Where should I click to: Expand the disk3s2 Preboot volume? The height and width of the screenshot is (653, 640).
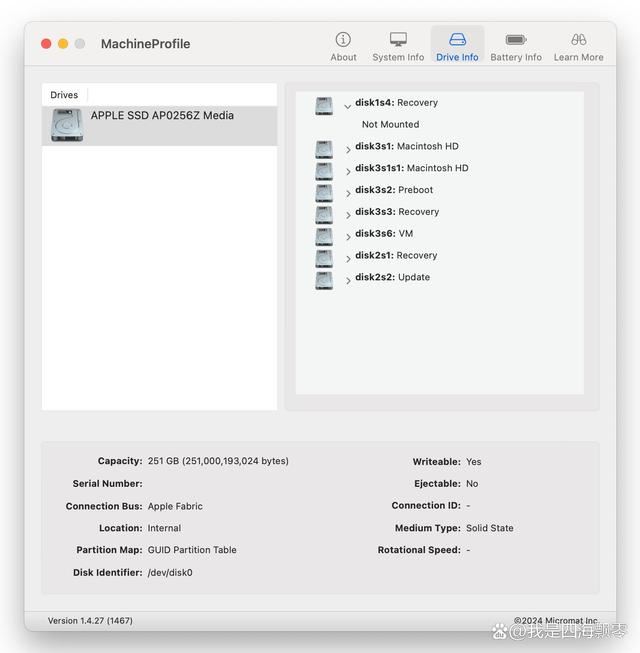click(x=348, y=193)
